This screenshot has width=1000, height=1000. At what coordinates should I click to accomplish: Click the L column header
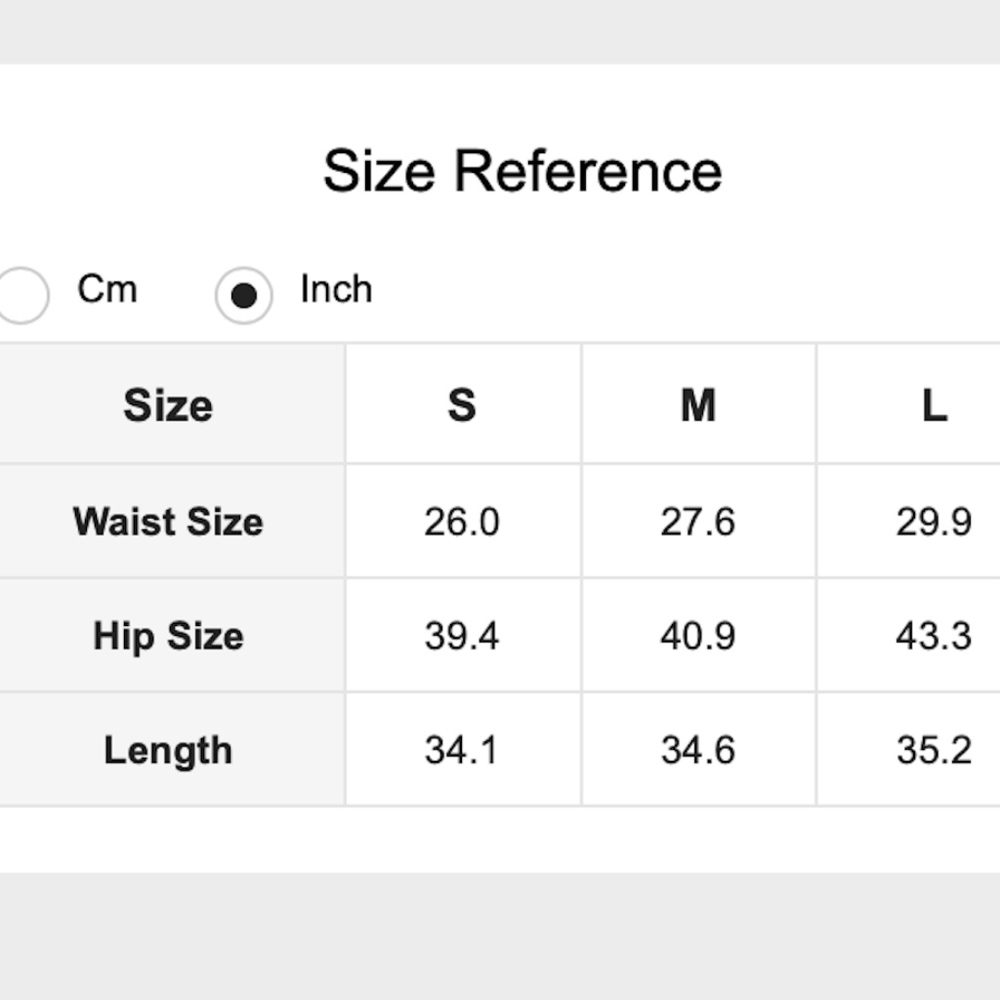point(933,406)
